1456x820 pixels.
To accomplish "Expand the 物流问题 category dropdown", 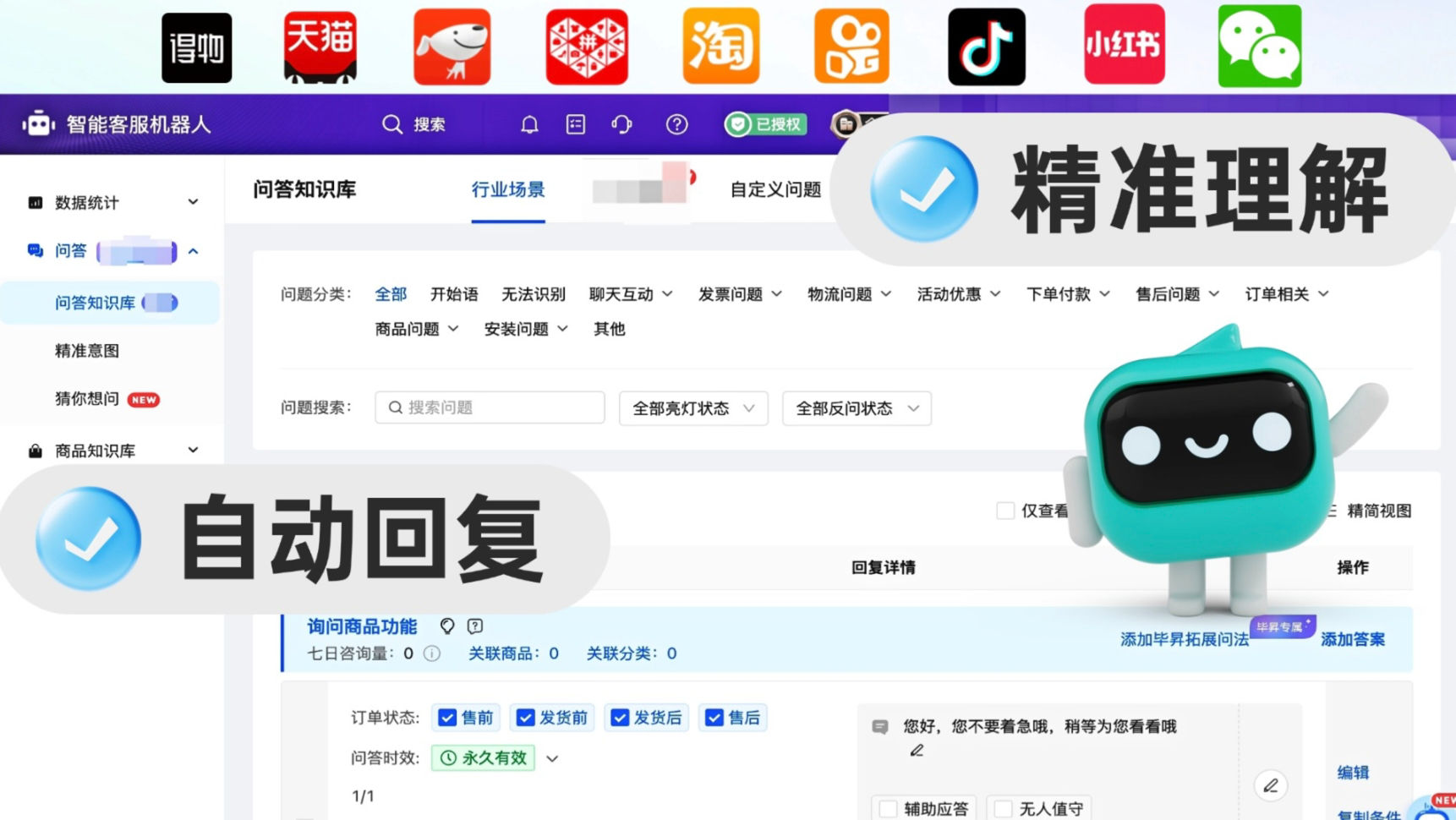I will [849, 294].
